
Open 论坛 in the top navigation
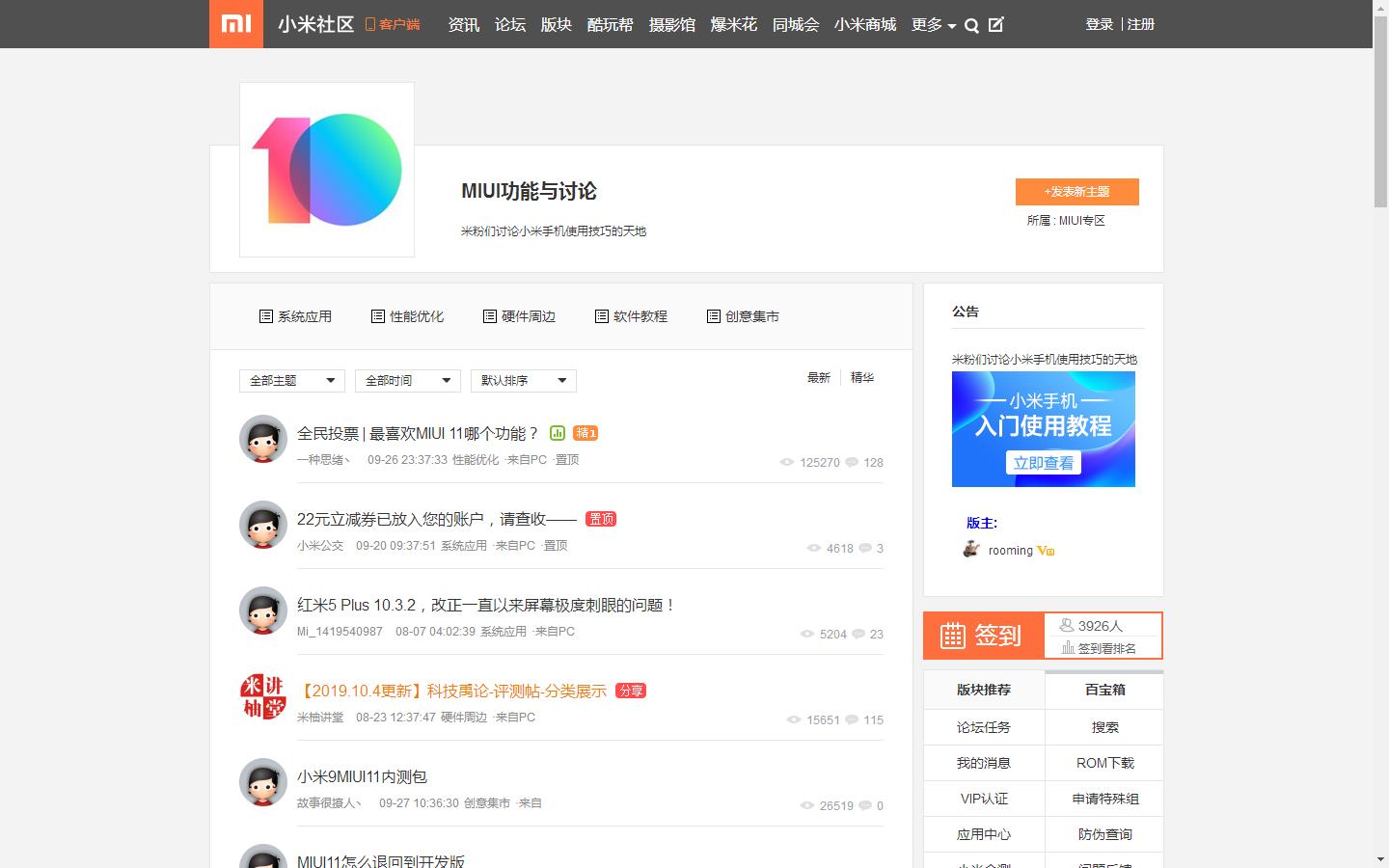tap(510, 25)
